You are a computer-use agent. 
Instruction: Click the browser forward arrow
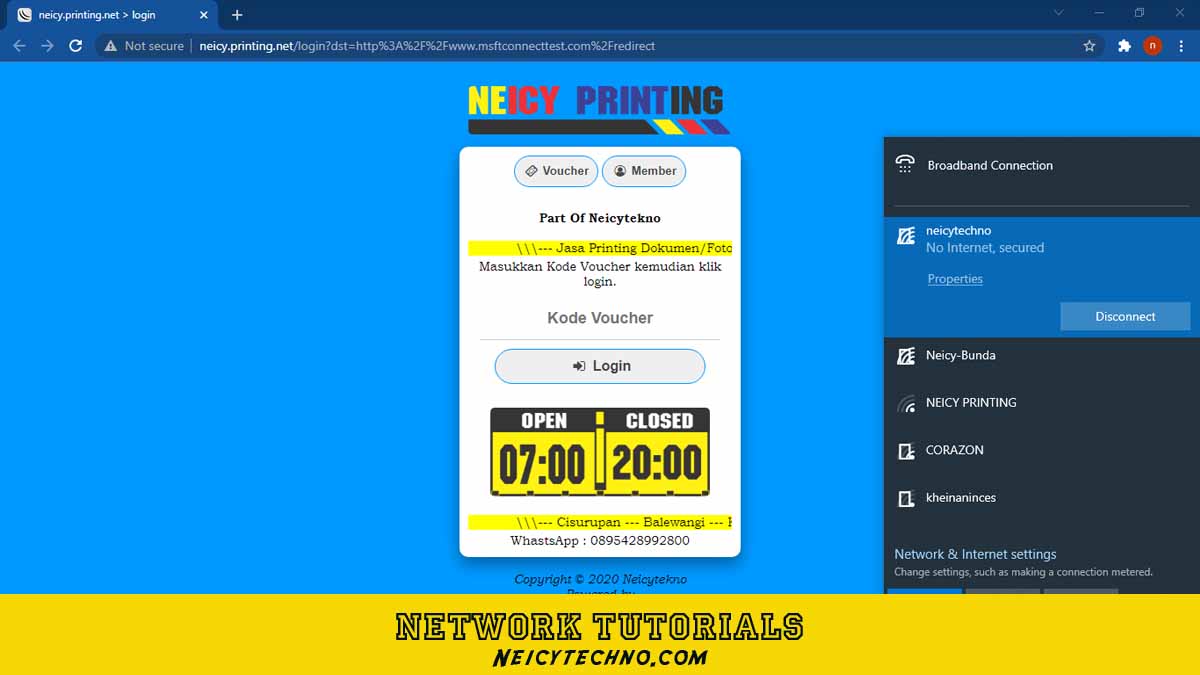47,46
